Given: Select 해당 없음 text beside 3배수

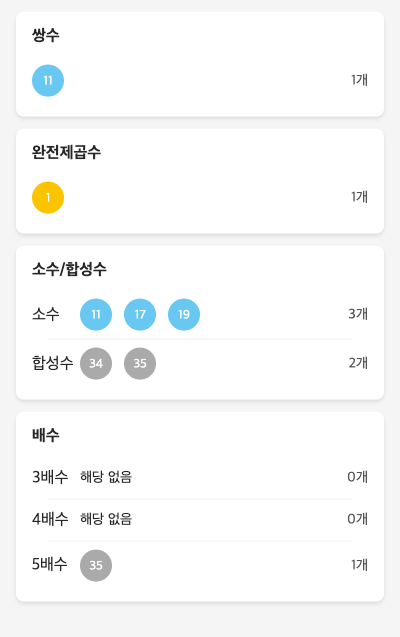Looking at the screenshot, I should 106,477.
